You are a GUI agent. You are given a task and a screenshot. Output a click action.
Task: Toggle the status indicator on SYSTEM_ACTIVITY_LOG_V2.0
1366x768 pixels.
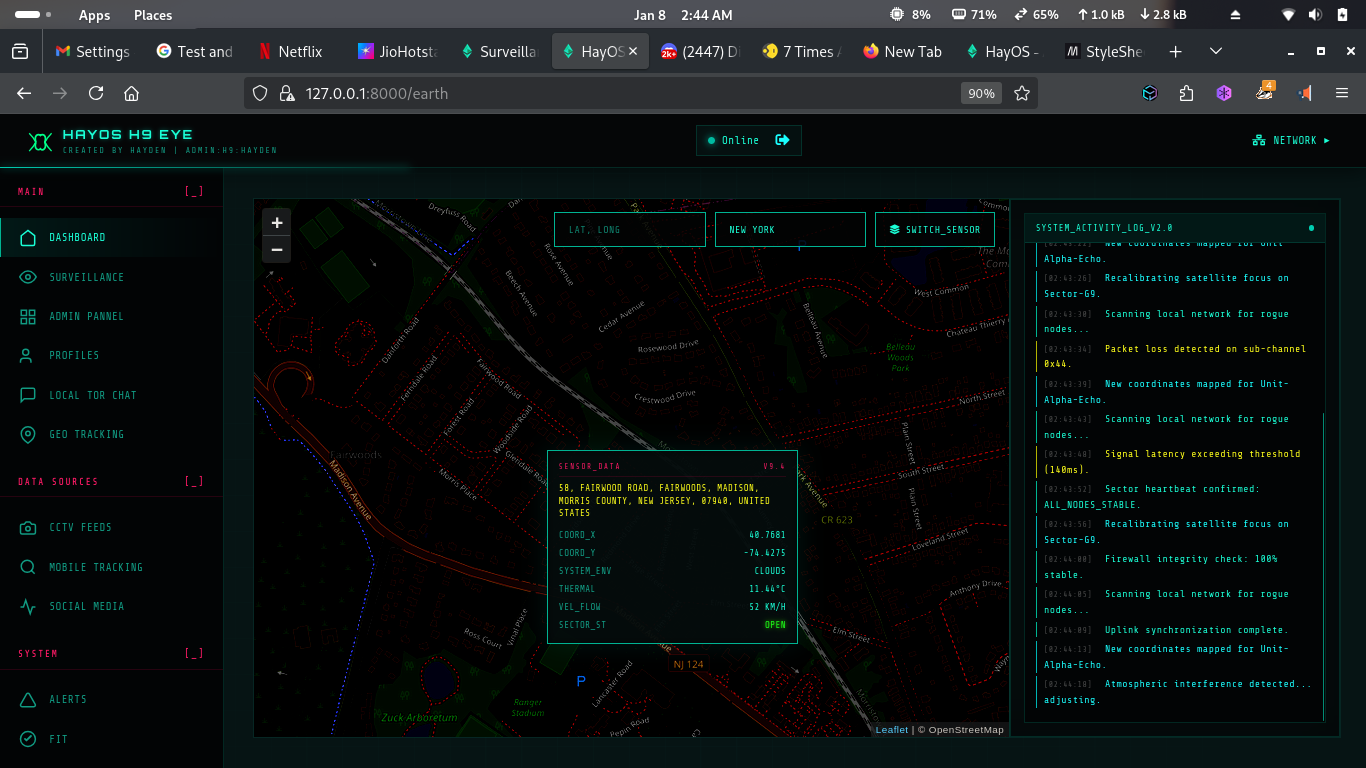(1311, 228)
